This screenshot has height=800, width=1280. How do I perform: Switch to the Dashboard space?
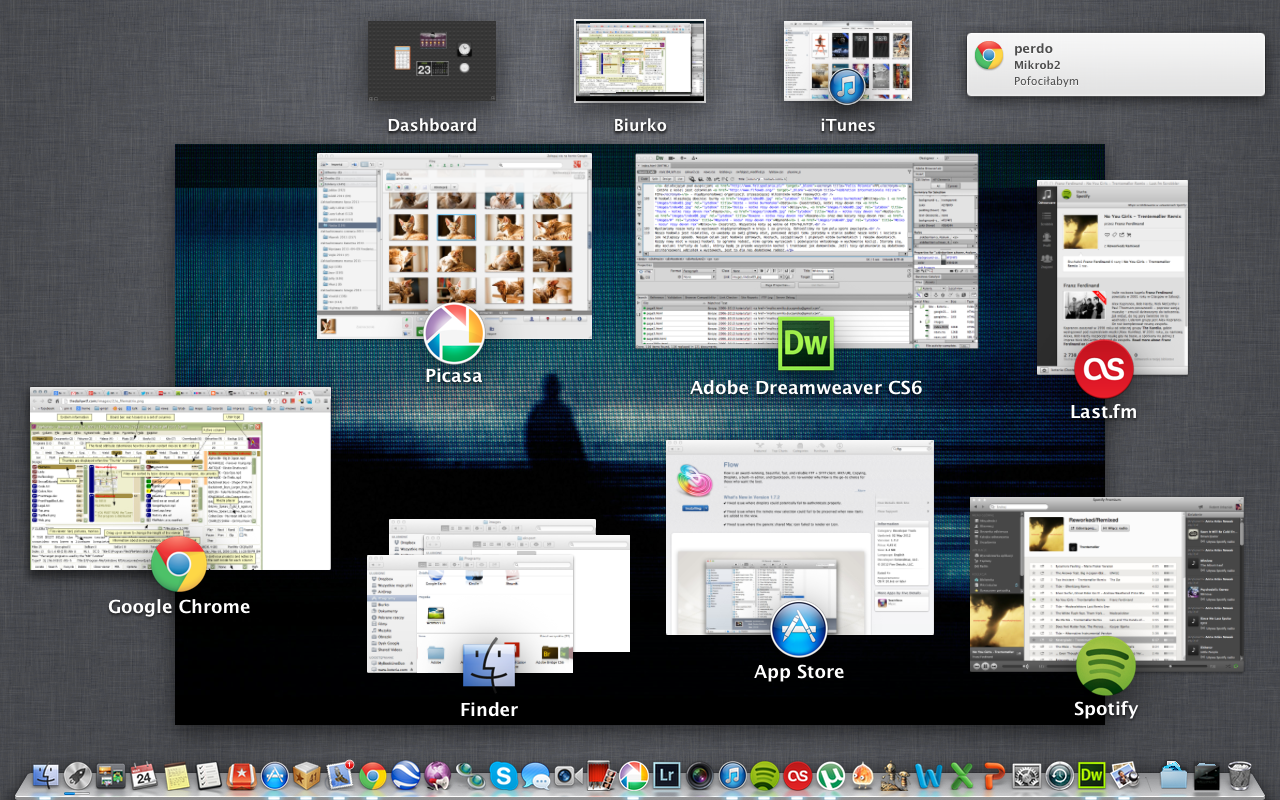tap(432, 61)
